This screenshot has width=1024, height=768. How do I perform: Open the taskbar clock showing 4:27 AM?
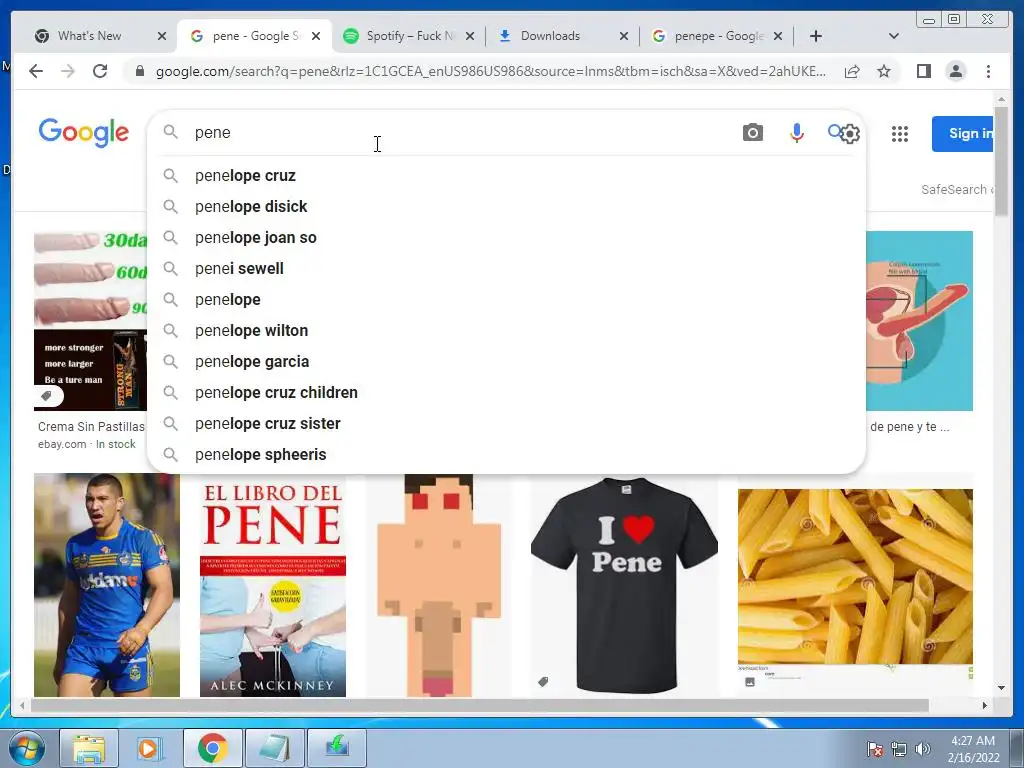point(973,749)
